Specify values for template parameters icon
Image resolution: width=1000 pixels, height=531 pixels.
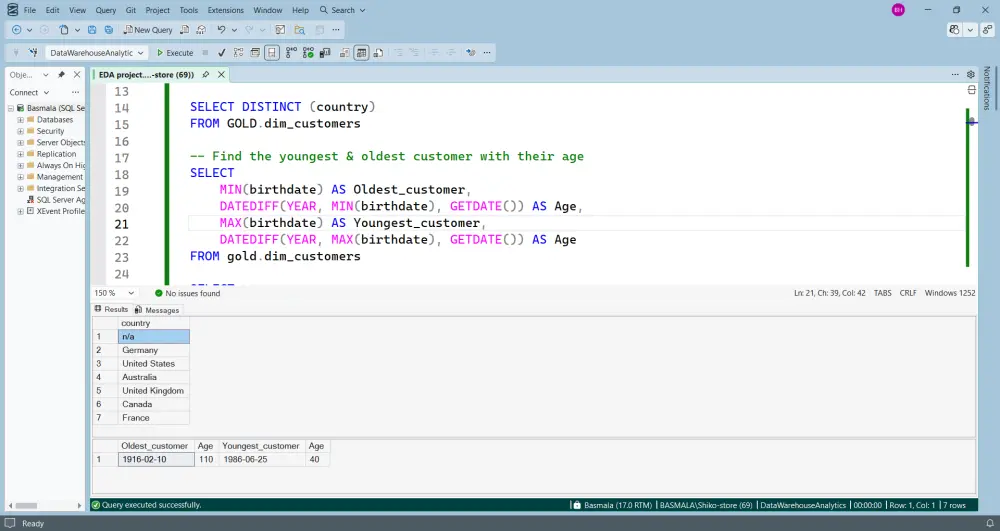[x=470, y=53]
